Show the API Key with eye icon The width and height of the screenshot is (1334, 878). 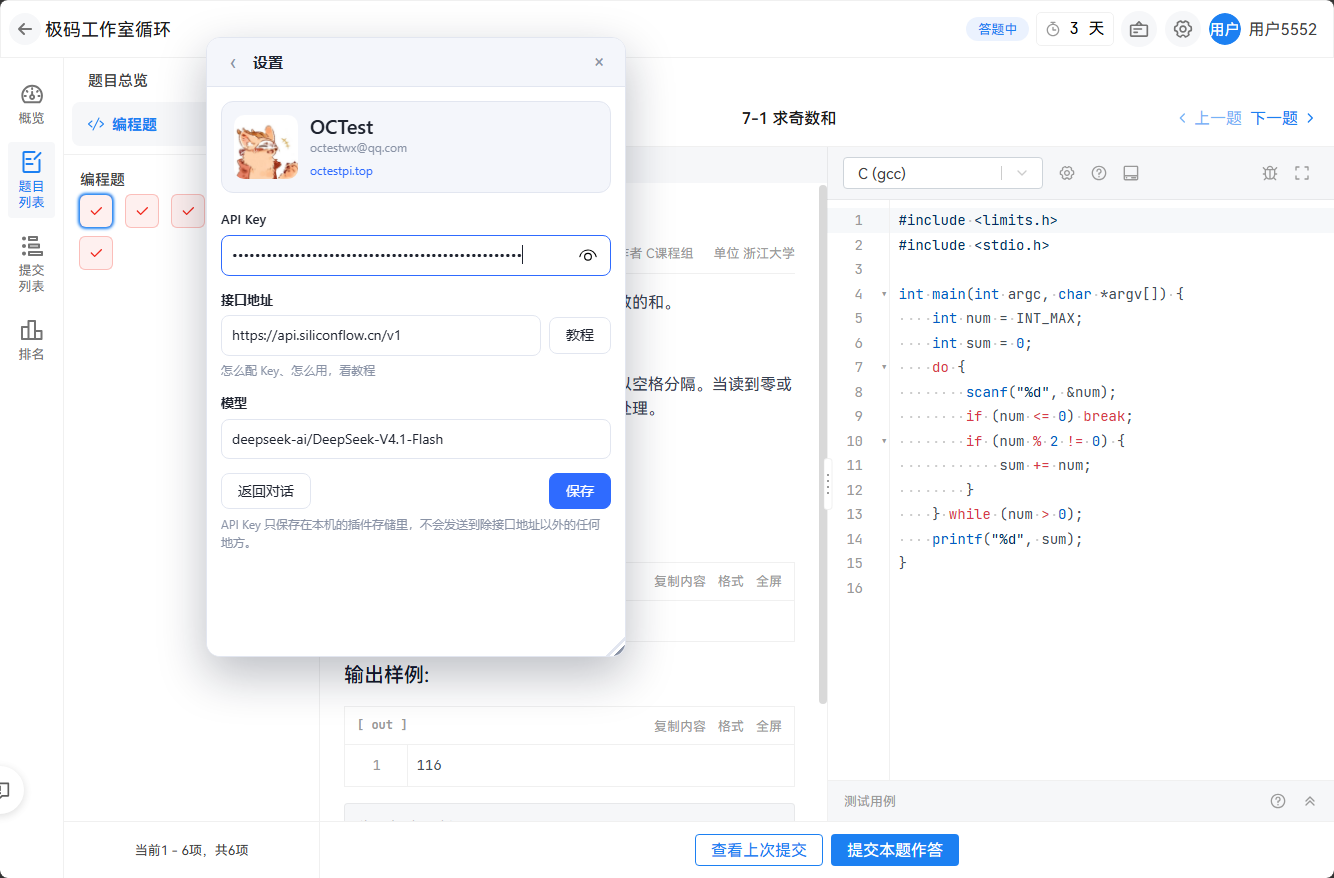(588, 256)
